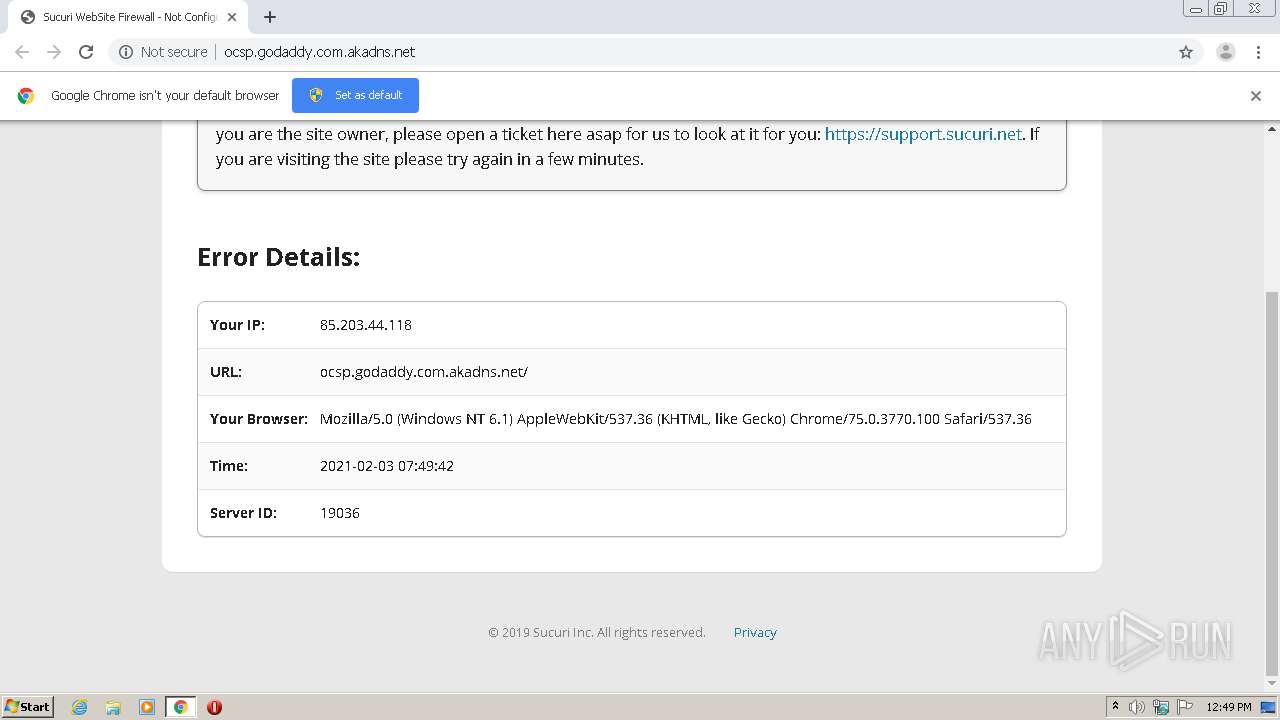The height and width of the screenshot is (720, 1280).
Task: Bookmark this page with the star icon
Action: (x=1186, y=52)
